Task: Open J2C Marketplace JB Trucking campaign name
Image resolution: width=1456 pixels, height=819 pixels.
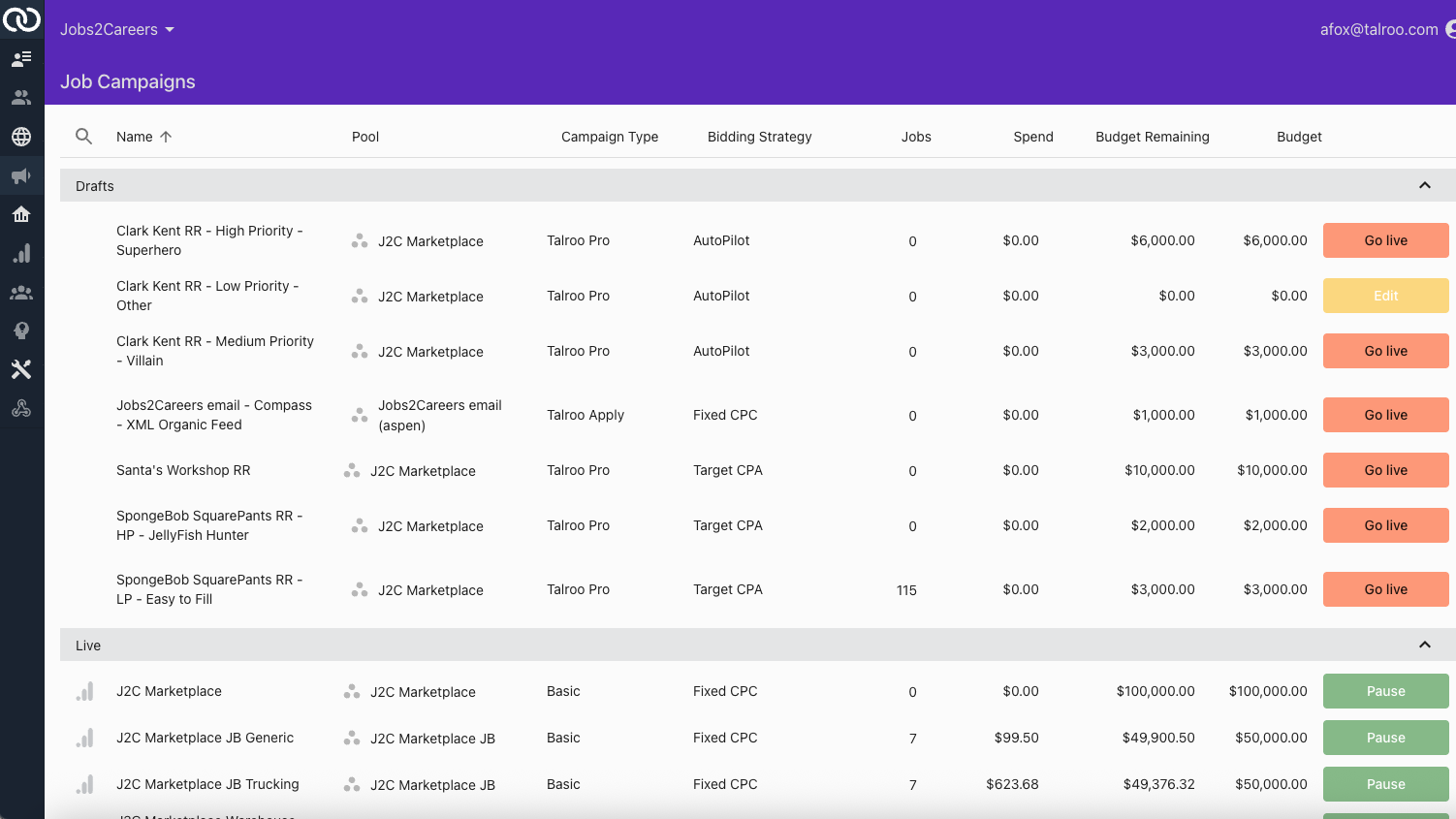Action: (x=207, y=784)
